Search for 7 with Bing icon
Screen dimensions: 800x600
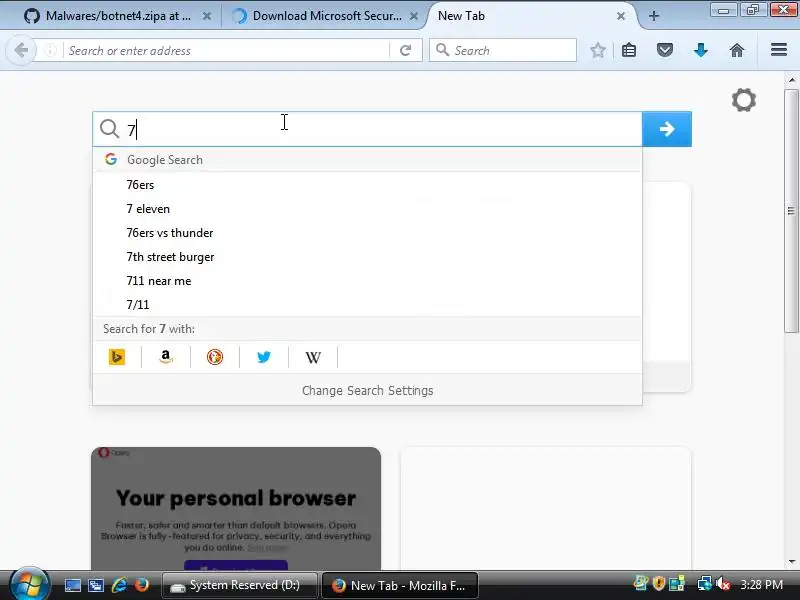(117, 357)
